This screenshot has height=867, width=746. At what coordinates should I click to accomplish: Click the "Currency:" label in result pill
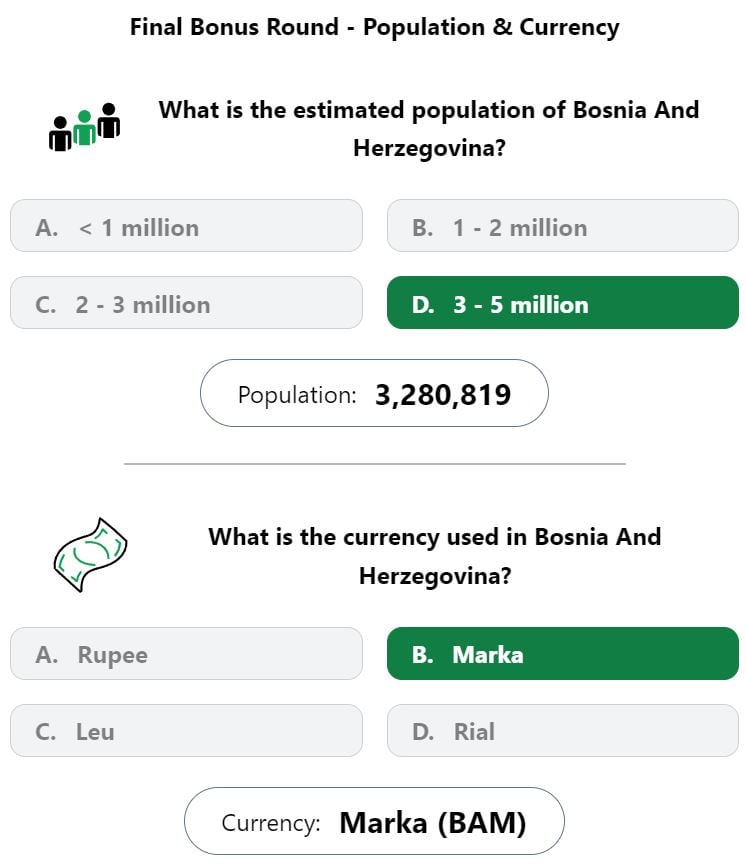(x=271, y=823)
